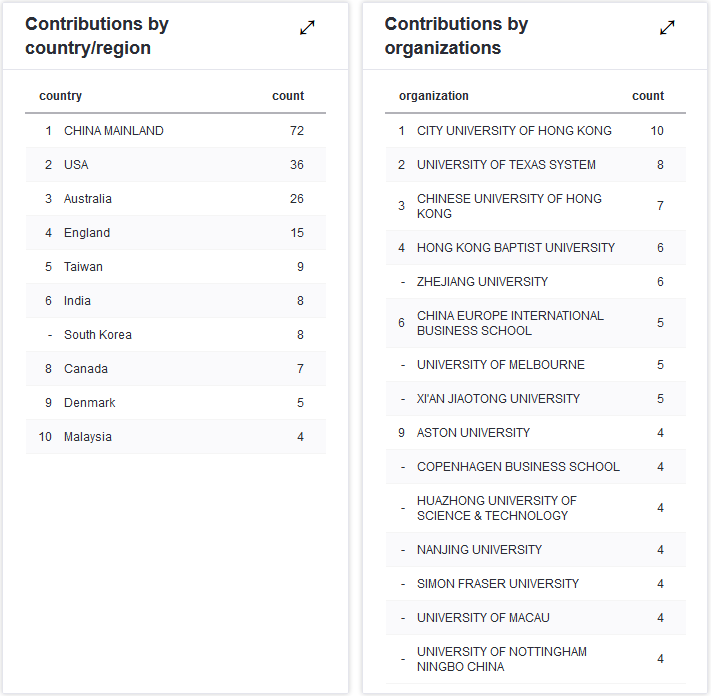Select the Malaysia row
The image size is (711, 696).
point(88,437)
